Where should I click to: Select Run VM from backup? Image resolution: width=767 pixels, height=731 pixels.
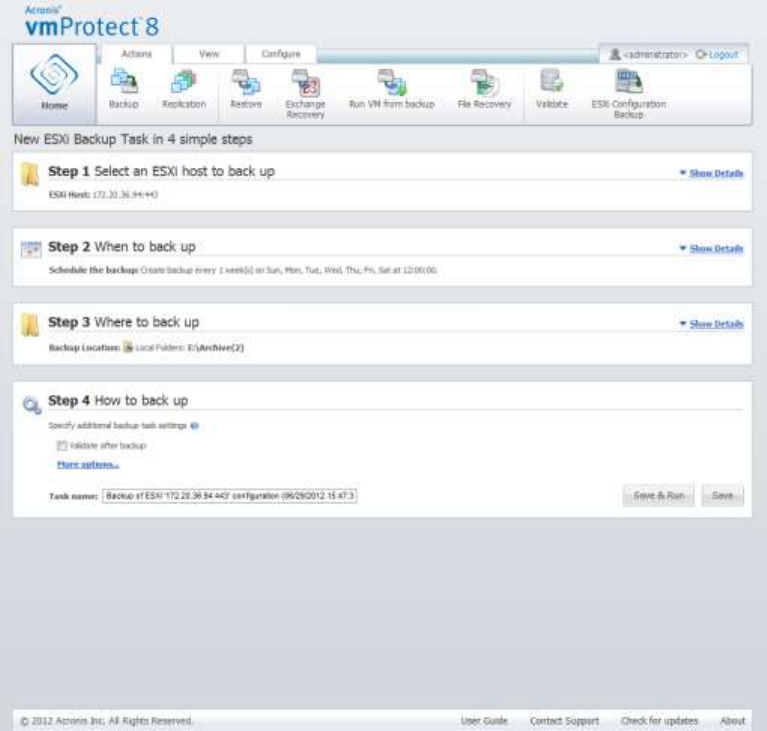point(392,89)
